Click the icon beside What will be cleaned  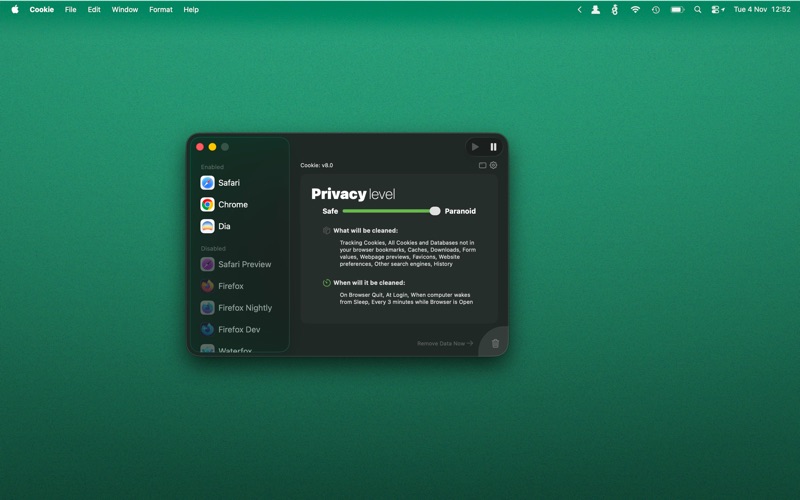(327, 231)
